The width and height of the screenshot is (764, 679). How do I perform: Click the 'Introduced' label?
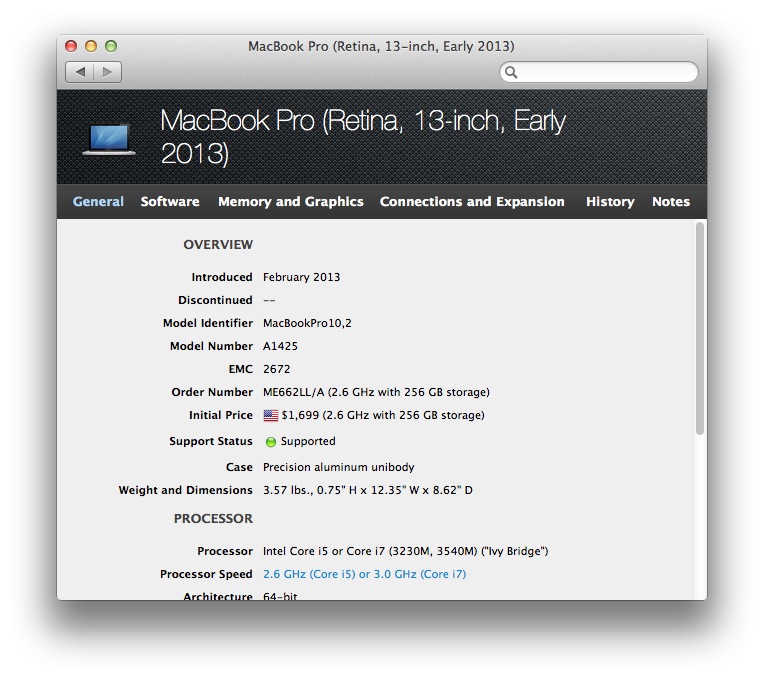[x=222, y=277]
